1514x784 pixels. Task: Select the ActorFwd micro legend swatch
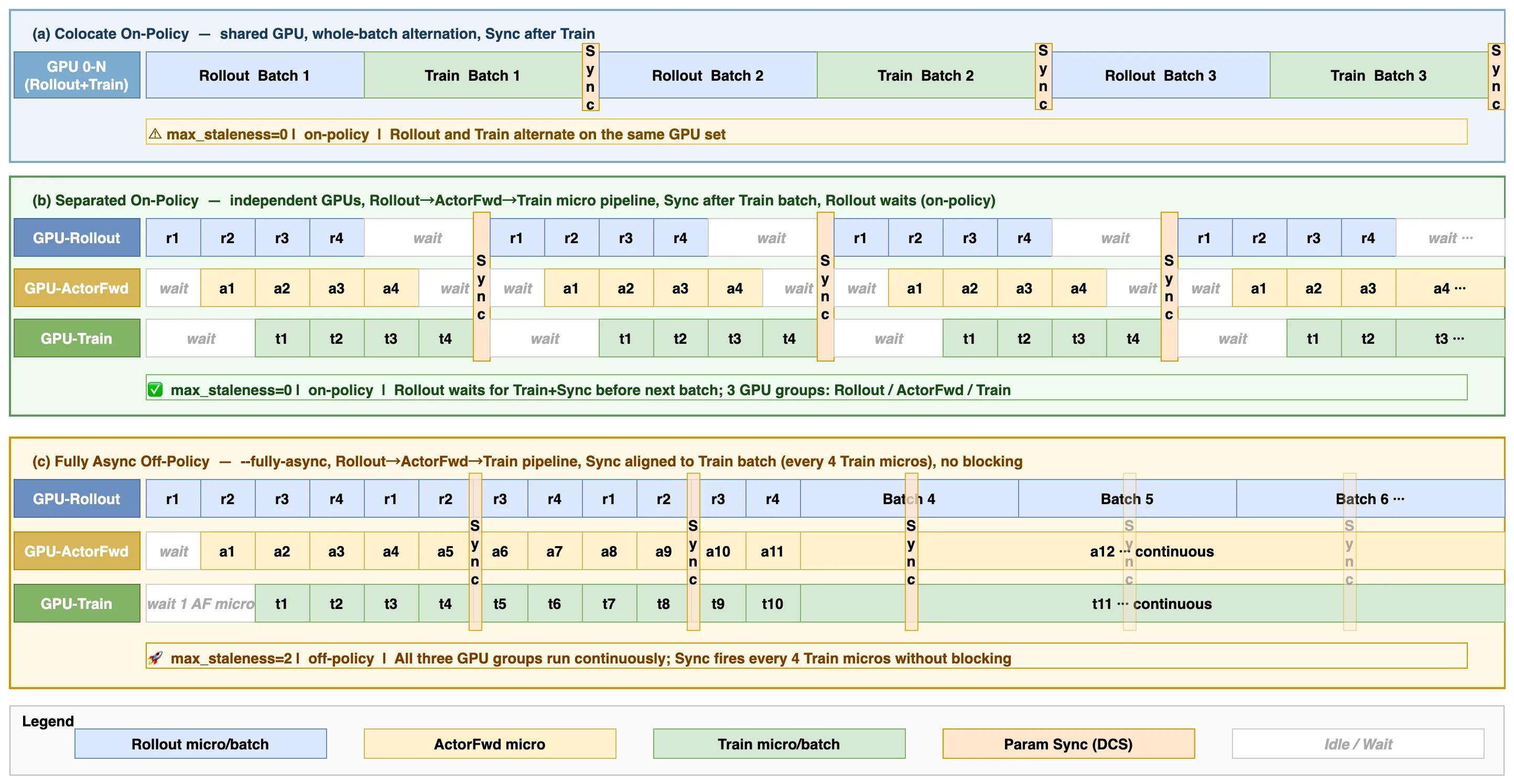pyautogui.click(x=490, y=744)
